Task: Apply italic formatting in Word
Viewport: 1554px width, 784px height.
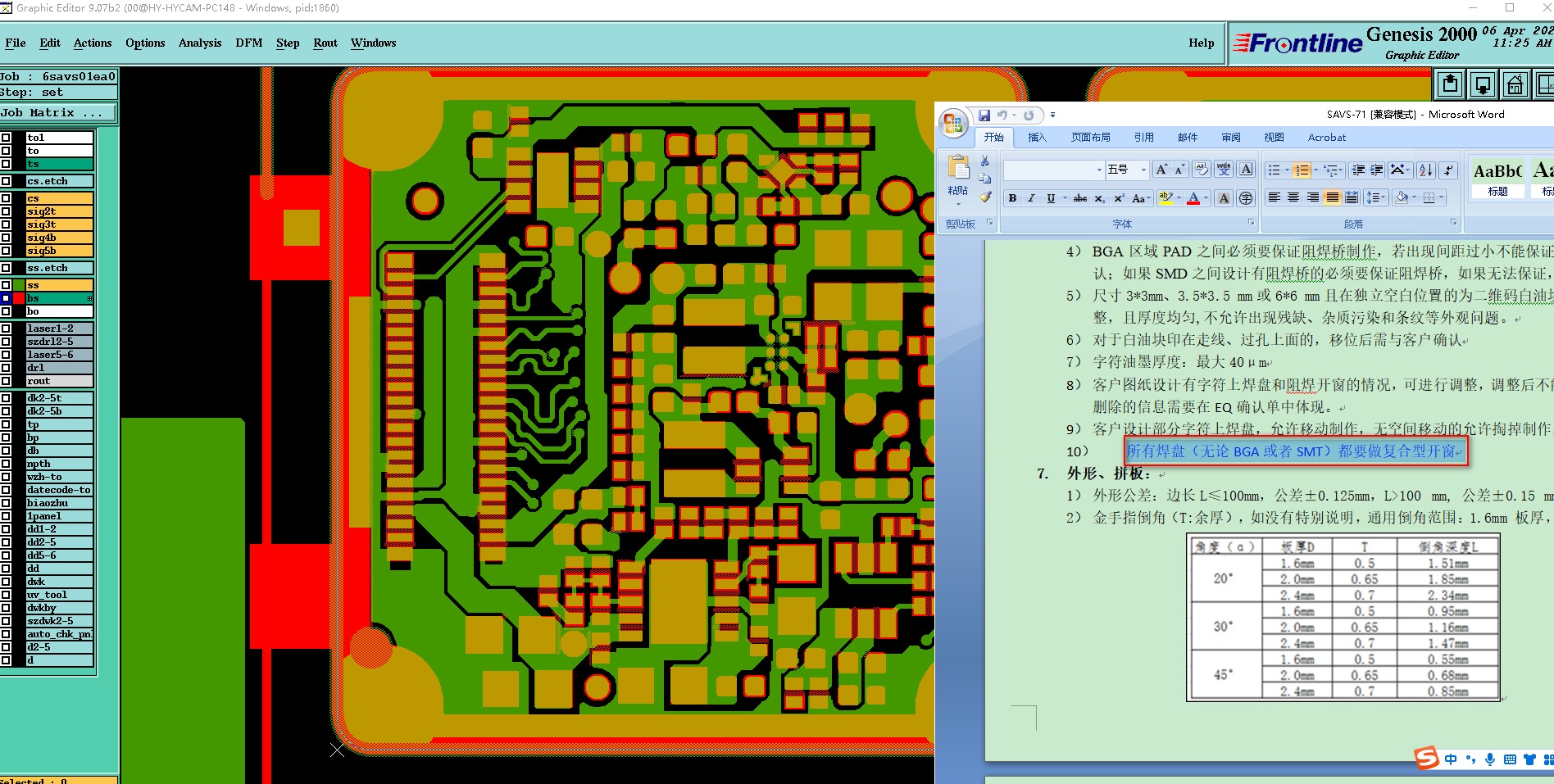Action: pos(1031,198)
